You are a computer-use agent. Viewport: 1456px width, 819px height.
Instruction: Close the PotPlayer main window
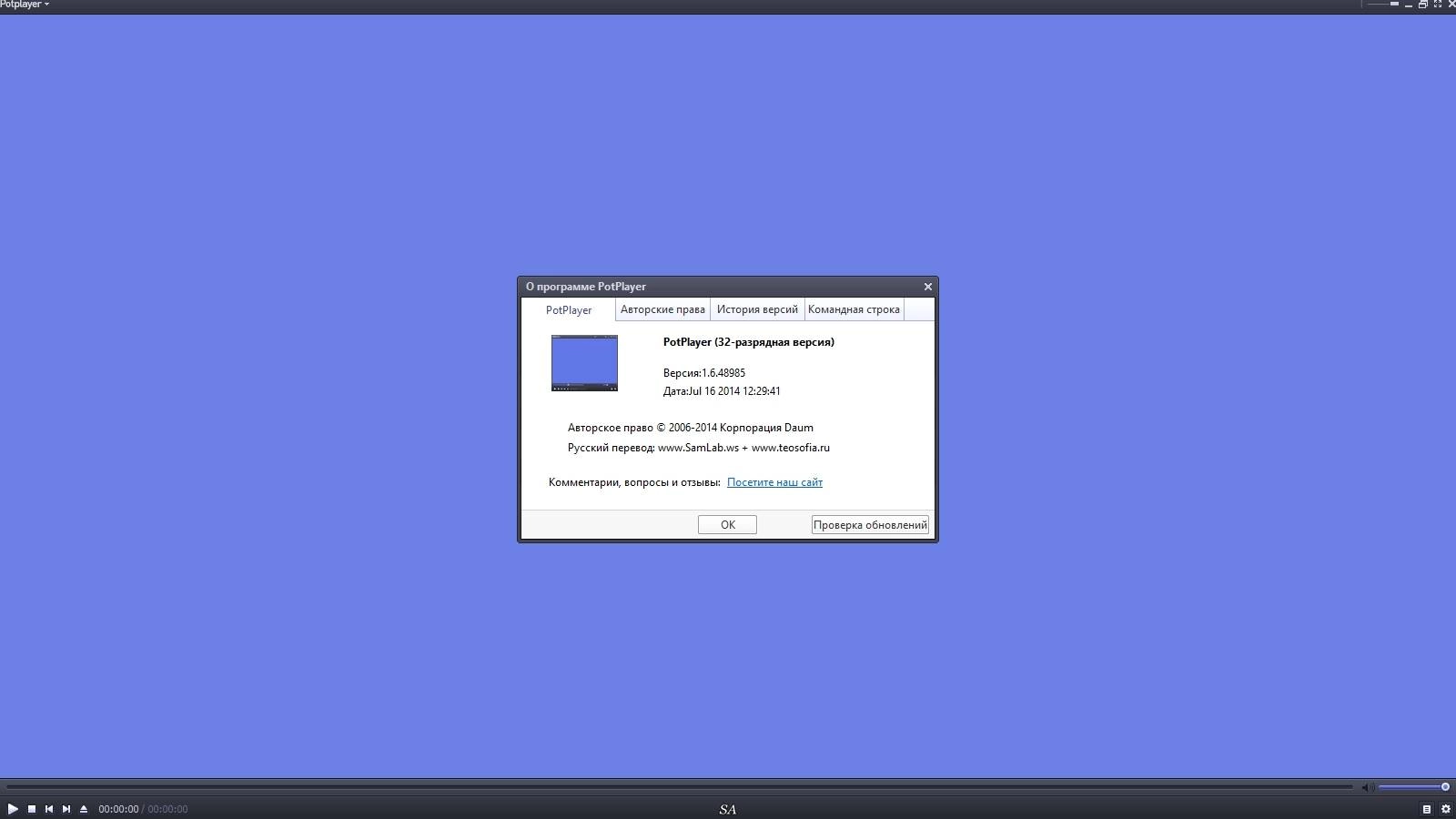[x=1451, y=5]
